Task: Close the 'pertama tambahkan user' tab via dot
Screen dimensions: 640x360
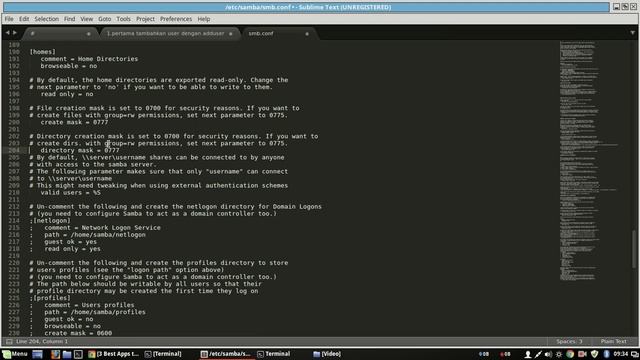Action: click(x=231, y=34)
